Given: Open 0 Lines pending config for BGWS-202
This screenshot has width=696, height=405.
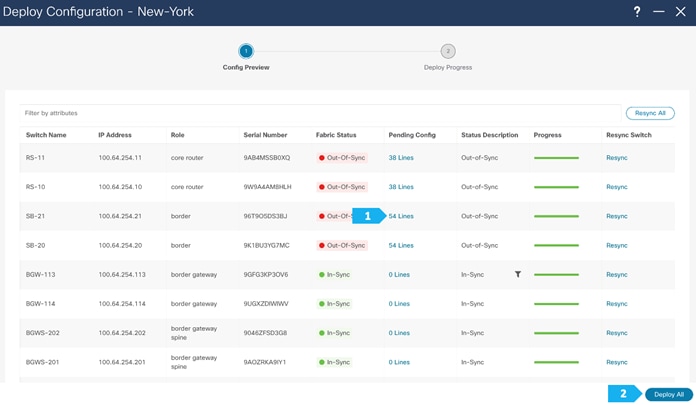Looking at the screenshot, I should (x=399, y=333).
